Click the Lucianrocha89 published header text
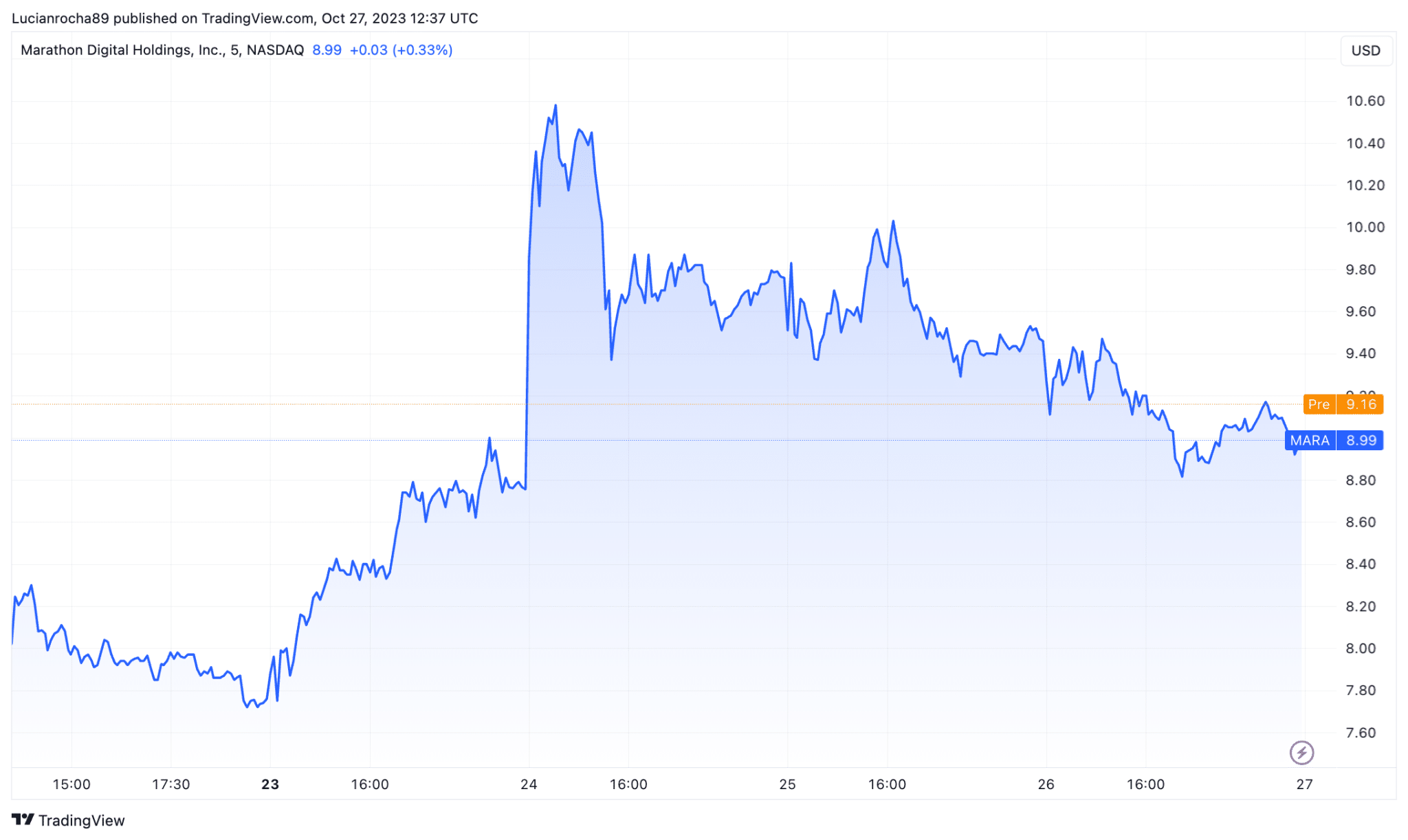 click(x=244, y=19)
